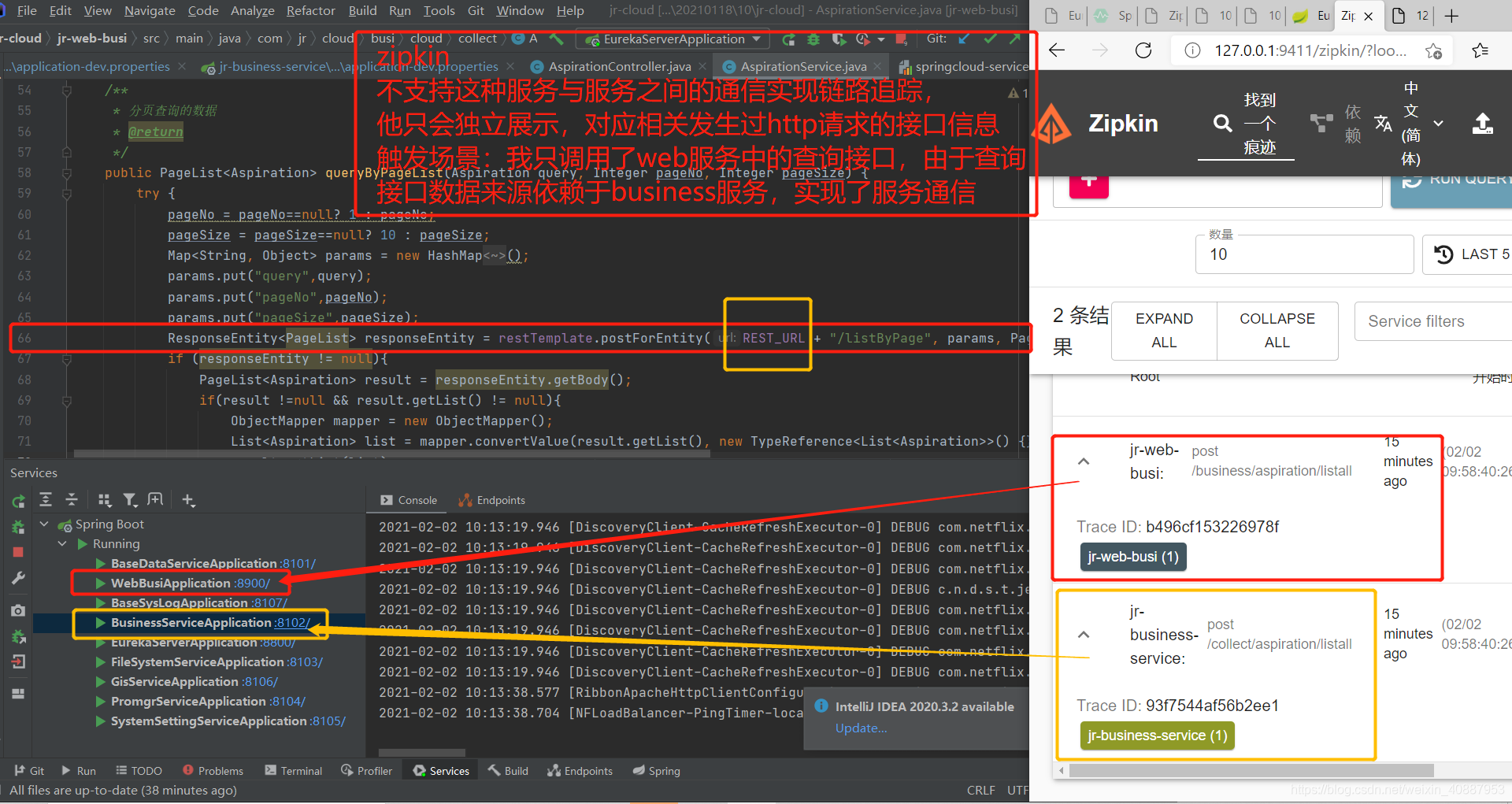Close the AspirationService.java editor tab

pos(877,67)
